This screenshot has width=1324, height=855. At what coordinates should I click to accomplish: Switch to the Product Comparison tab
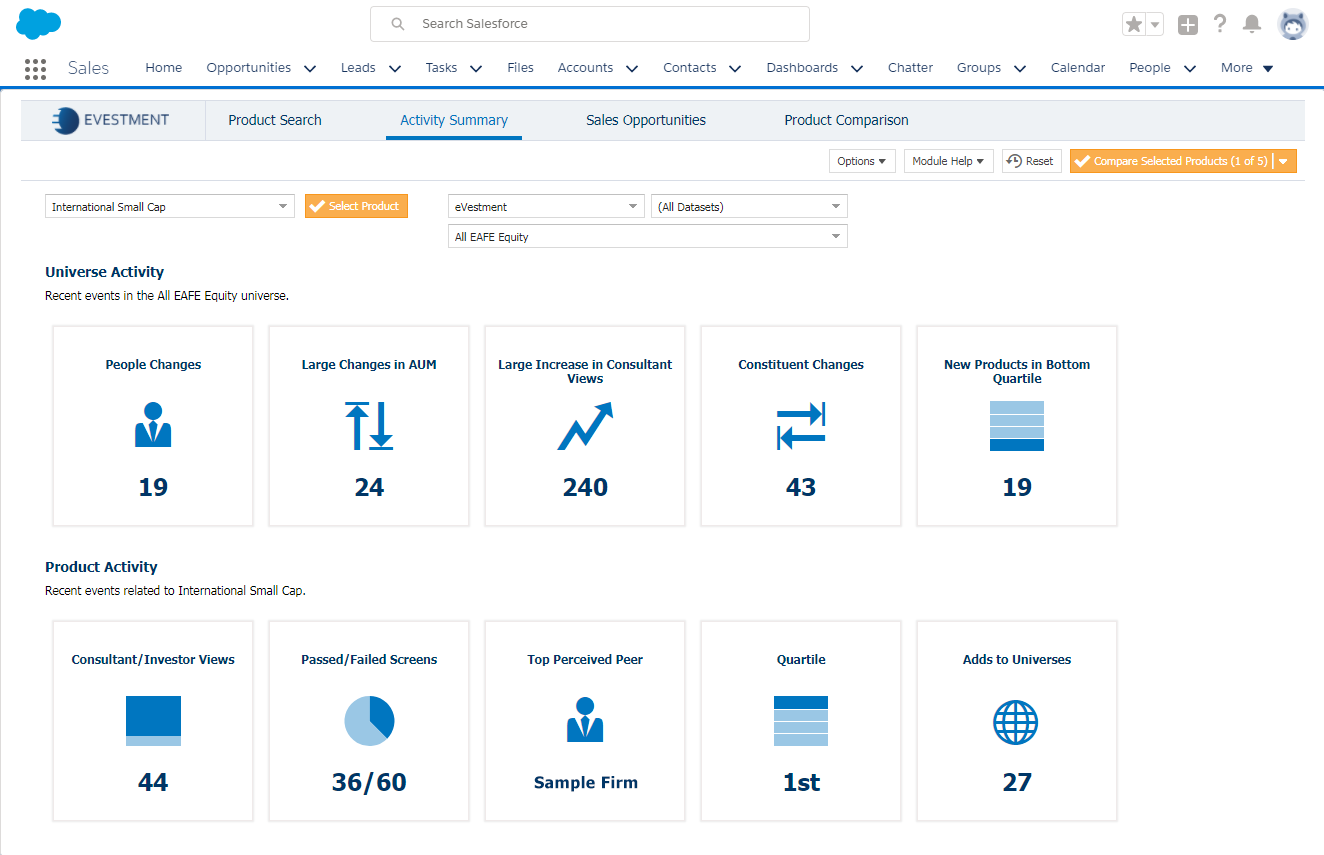(846, 119)
